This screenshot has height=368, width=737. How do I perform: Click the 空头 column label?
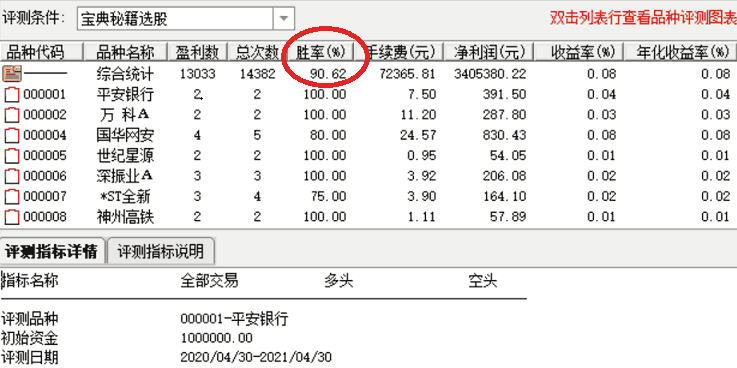482,281
